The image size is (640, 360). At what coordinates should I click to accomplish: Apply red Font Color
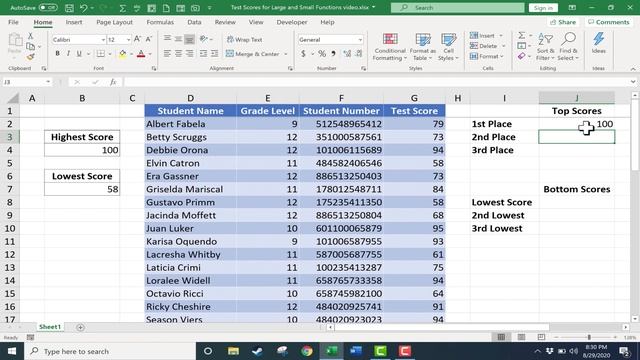(x=141, y=53)
